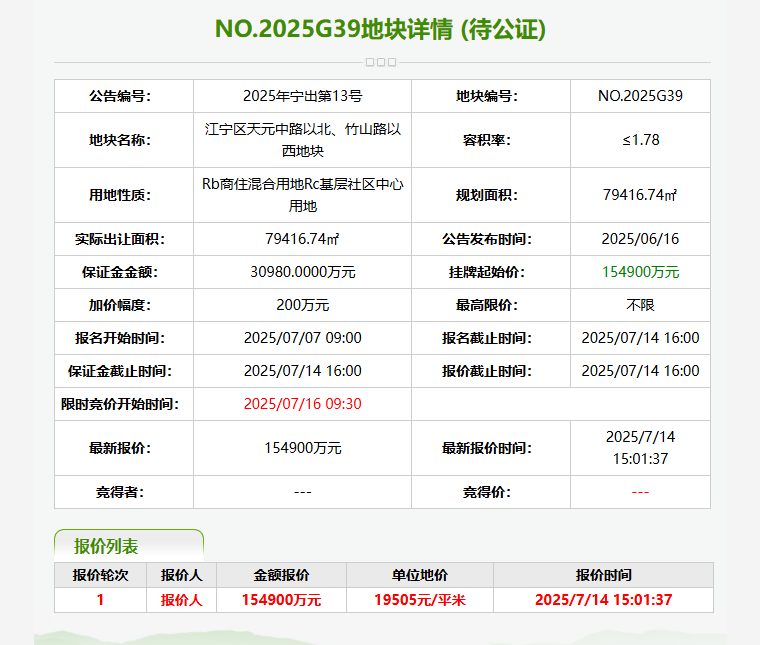Screen dimensions: 760x645
Task: Select the 加价幅度 value 200万元
Action: tap(302, 305)
